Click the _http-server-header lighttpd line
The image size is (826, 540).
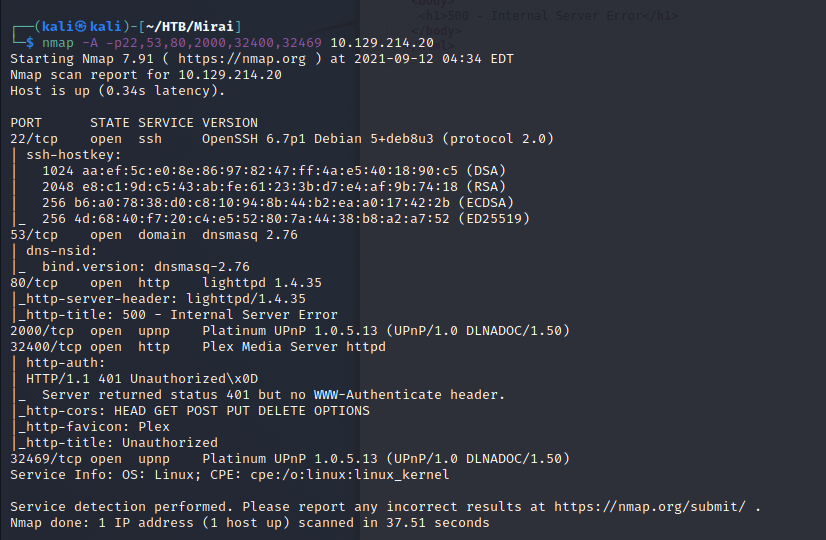tap(162, 299)
